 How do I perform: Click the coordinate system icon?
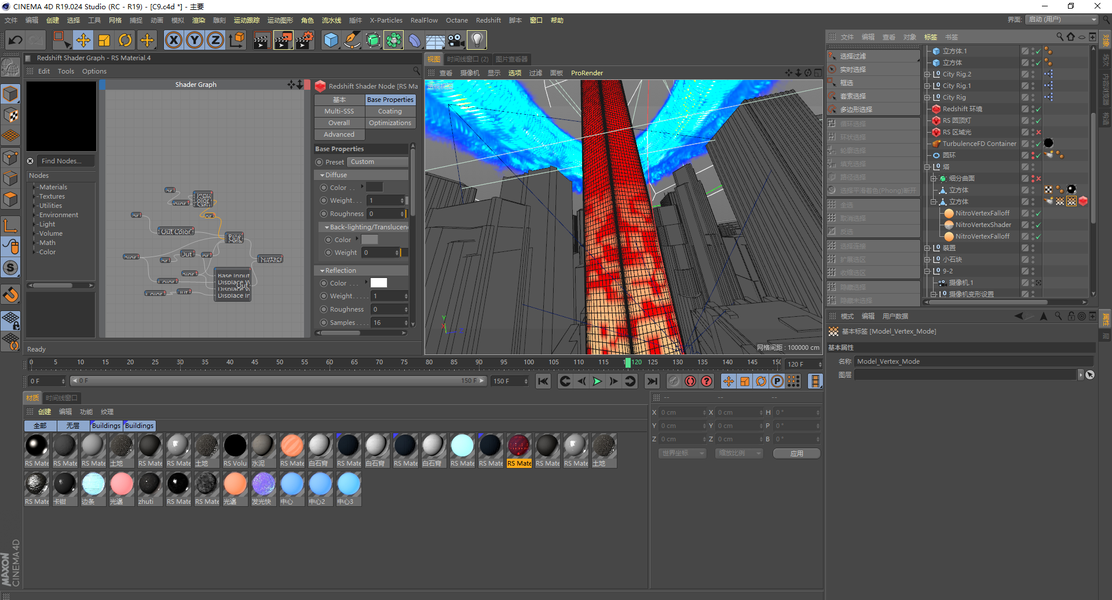click(x=237, y=40)
